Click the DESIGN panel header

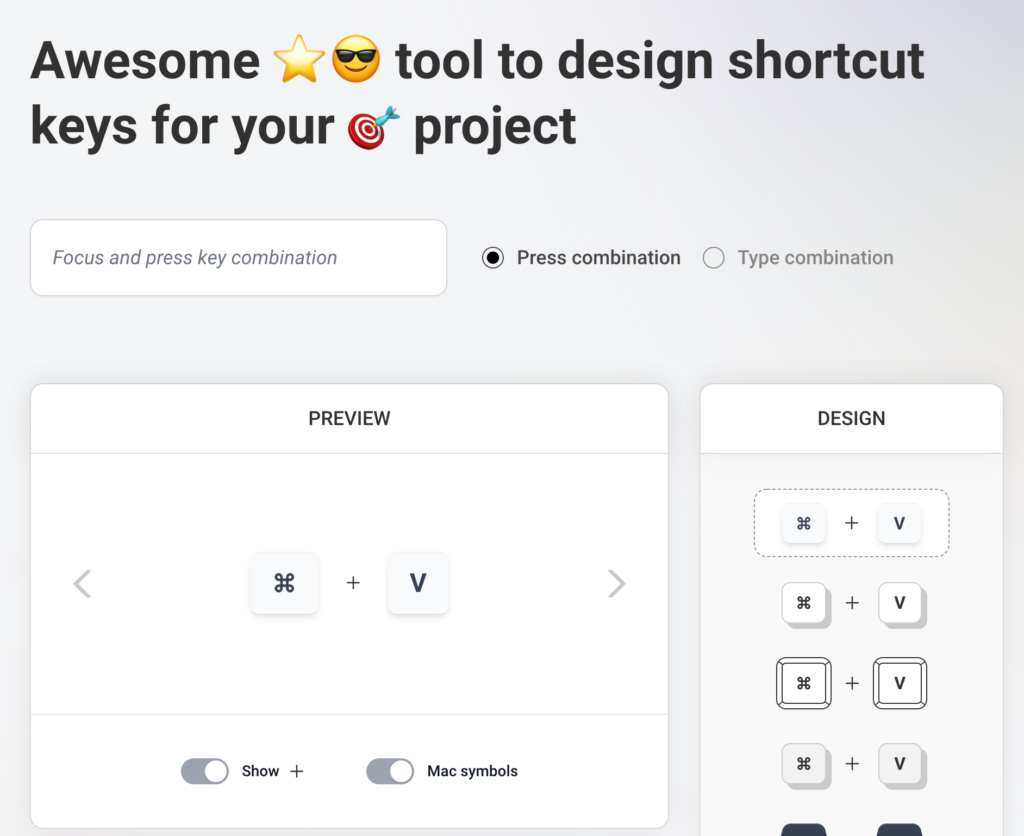[851, 418]
